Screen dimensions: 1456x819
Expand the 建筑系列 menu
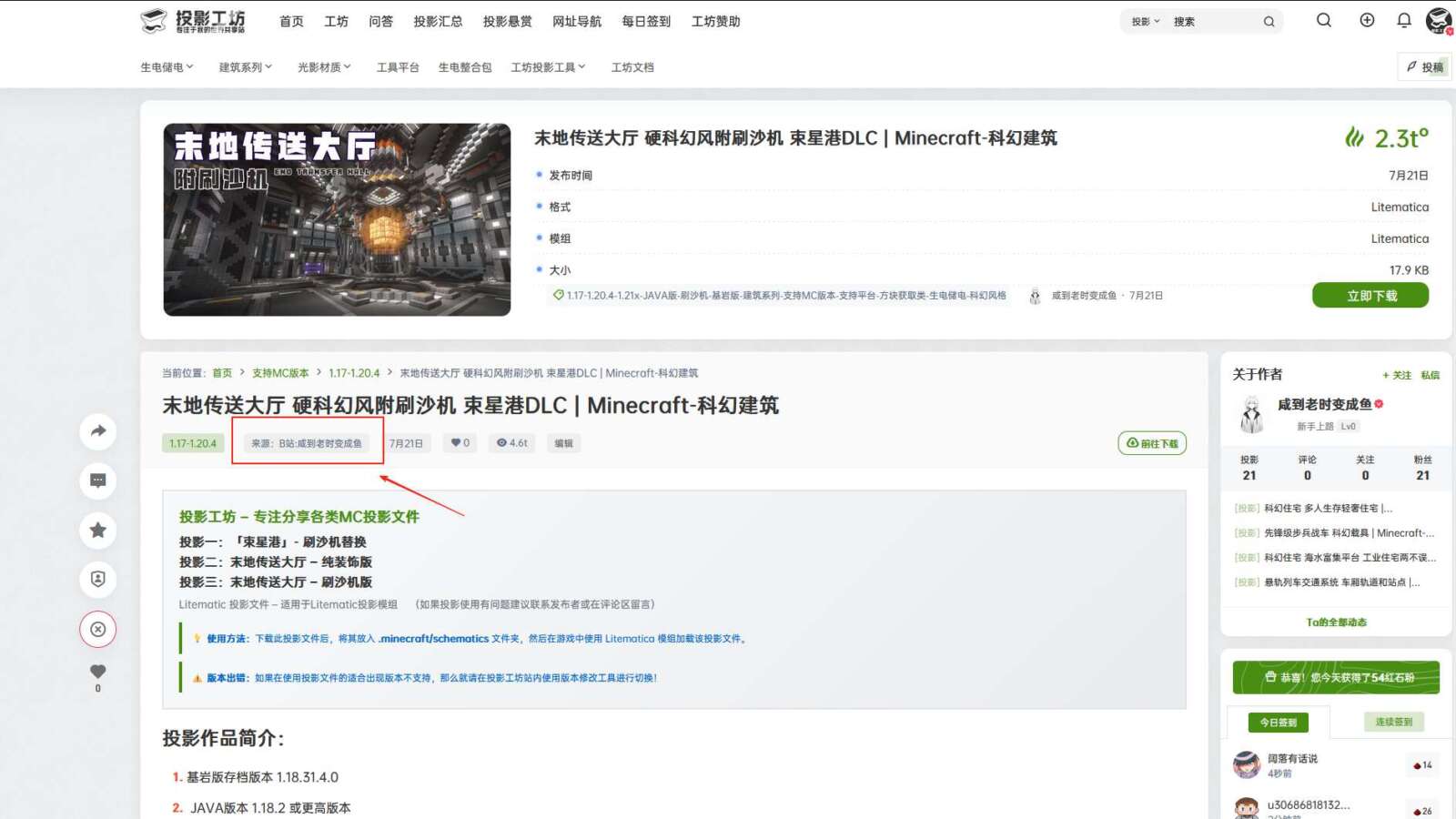[x=246, y=67]
